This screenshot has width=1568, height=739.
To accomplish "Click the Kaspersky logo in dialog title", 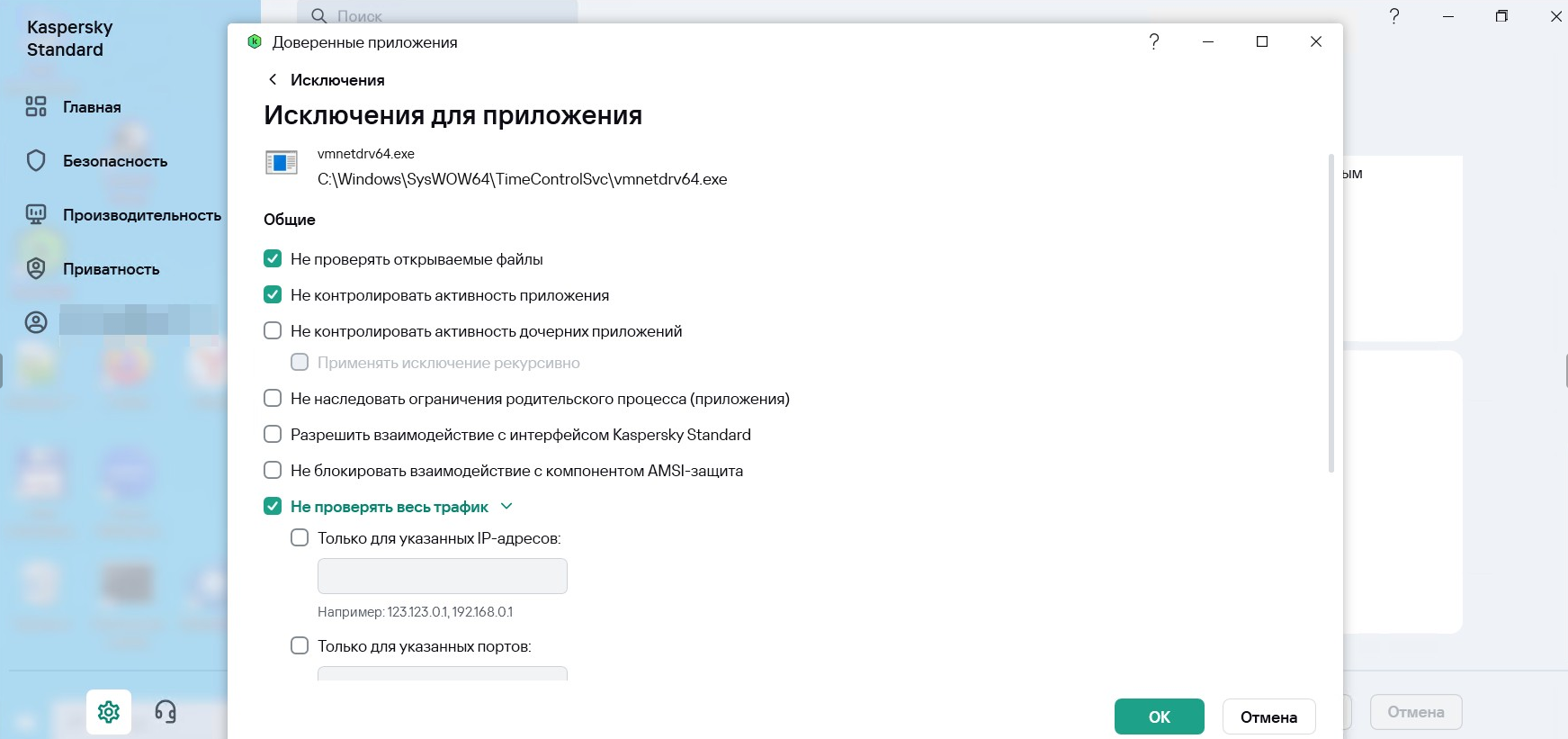I will (x=255, y=41).
